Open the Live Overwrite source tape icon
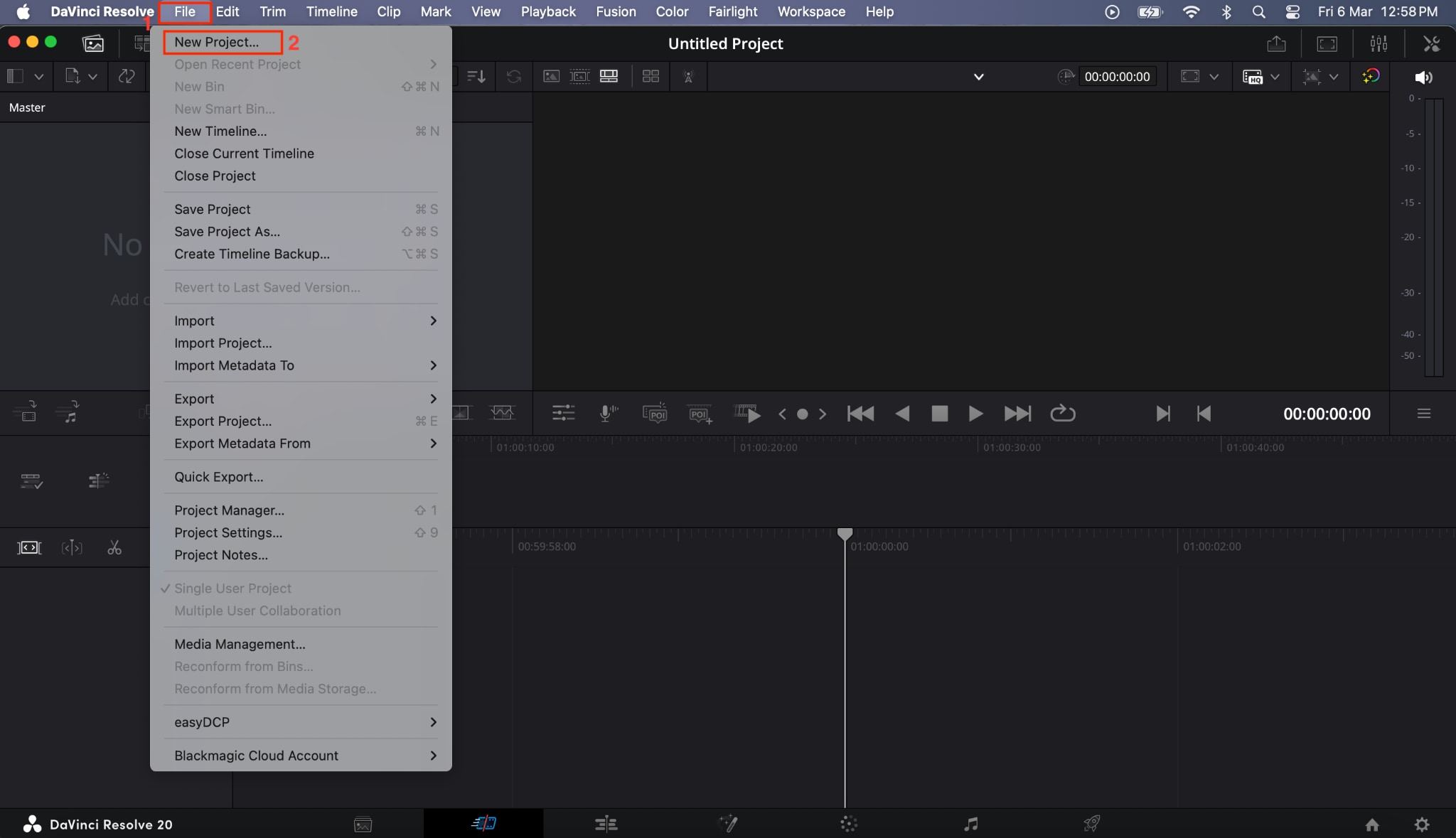 (x=748, y=413)
